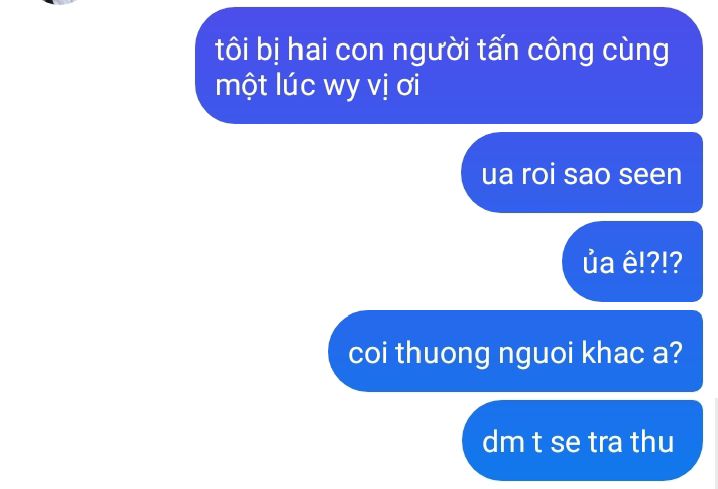Select the 'dm t se tra thu' message bubble
The width and height of the screenshot is (718, 489).
[582, 440]
